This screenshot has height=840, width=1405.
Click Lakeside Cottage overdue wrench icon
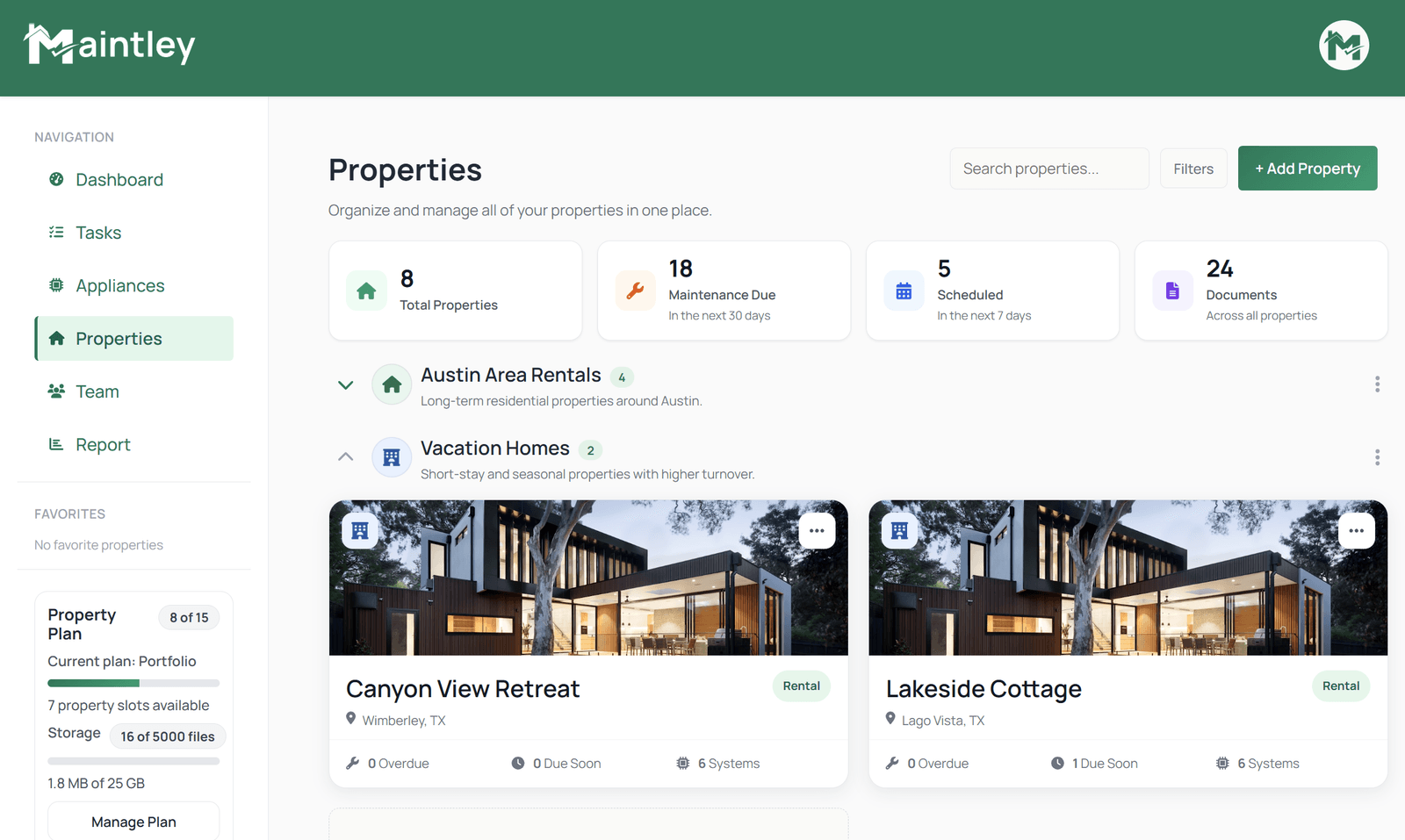tap(892, 763)
